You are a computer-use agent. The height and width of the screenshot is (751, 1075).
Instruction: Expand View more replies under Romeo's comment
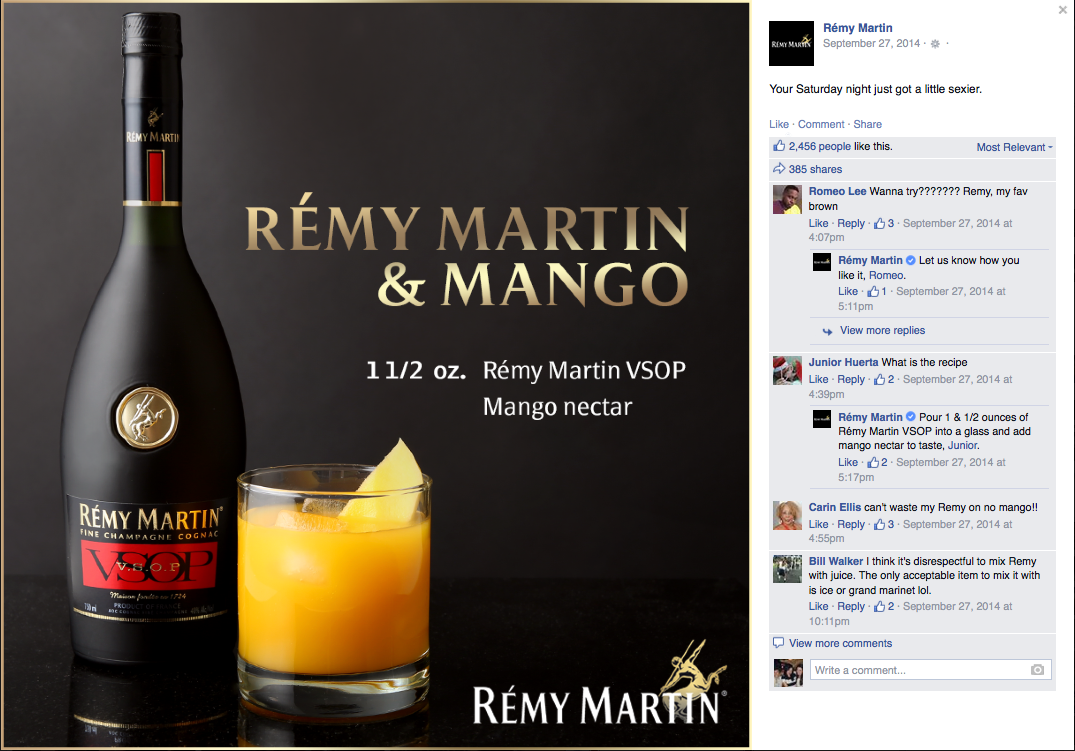click(882, 331)
